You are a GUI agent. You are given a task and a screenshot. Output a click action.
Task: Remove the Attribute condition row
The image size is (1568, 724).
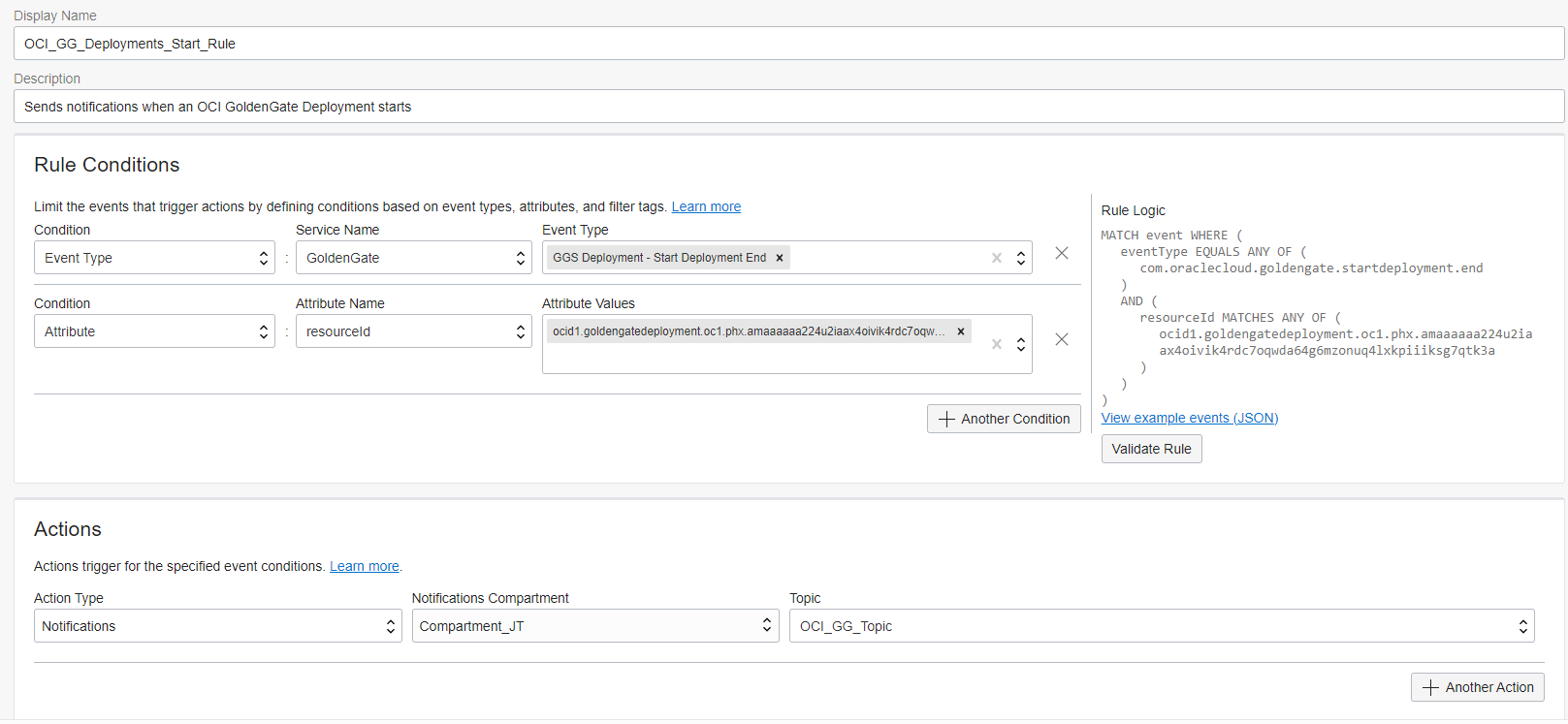click(x=1062, y=339)
